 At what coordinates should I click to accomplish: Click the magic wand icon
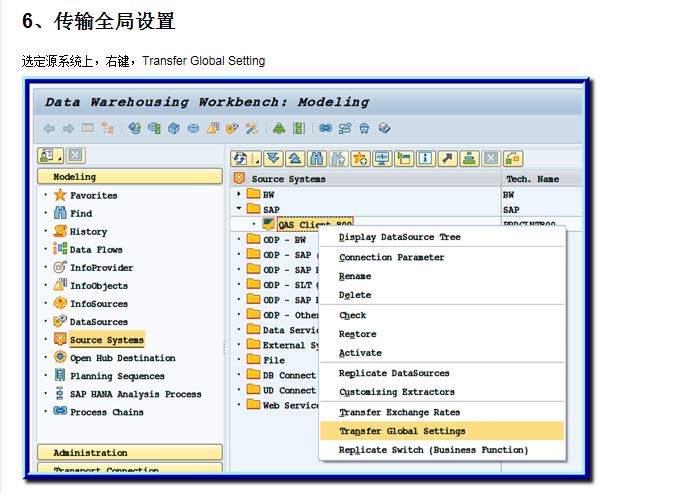(x=252, y=128)
